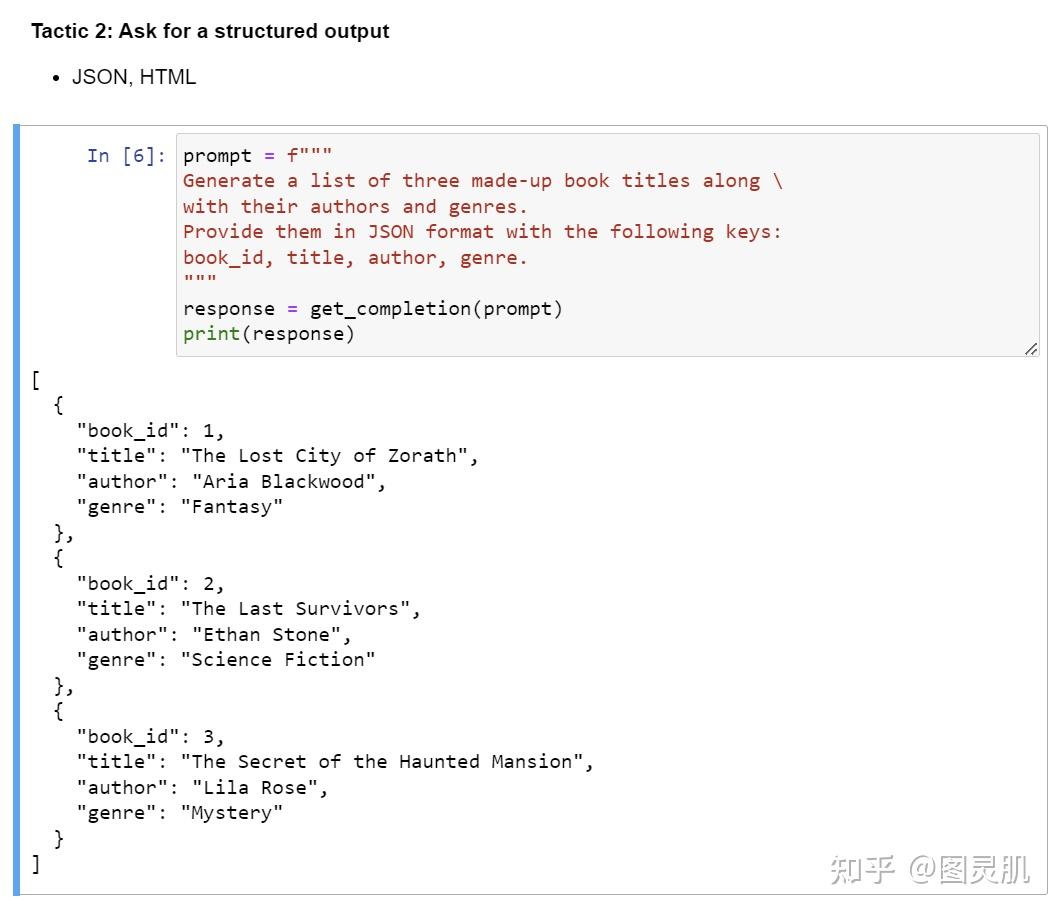The width and height of the screenshot is (1057, 914).
Task: Click the "Science Fiction" genre output line
Action: point(226,659)
